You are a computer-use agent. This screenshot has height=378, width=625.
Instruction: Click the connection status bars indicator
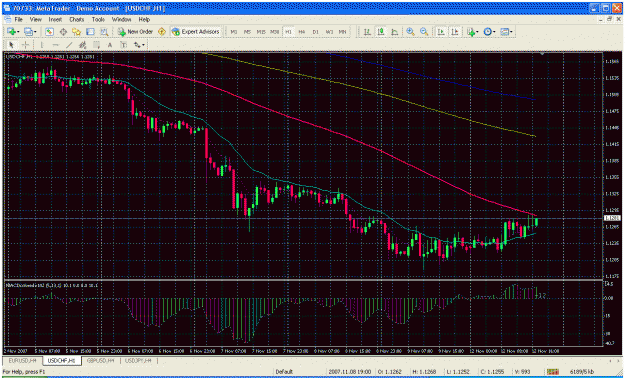click(553, 372)
